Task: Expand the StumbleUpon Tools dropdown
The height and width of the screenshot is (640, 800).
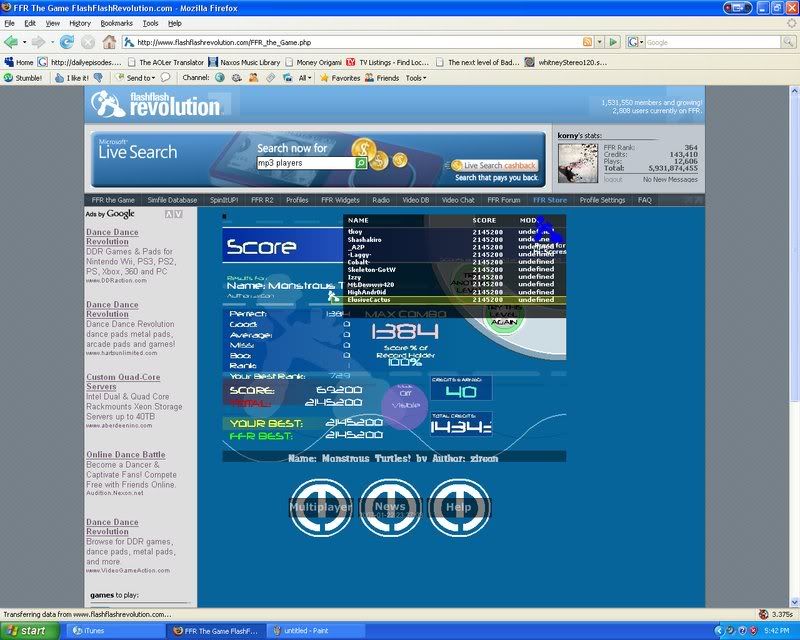Action: 415,77
